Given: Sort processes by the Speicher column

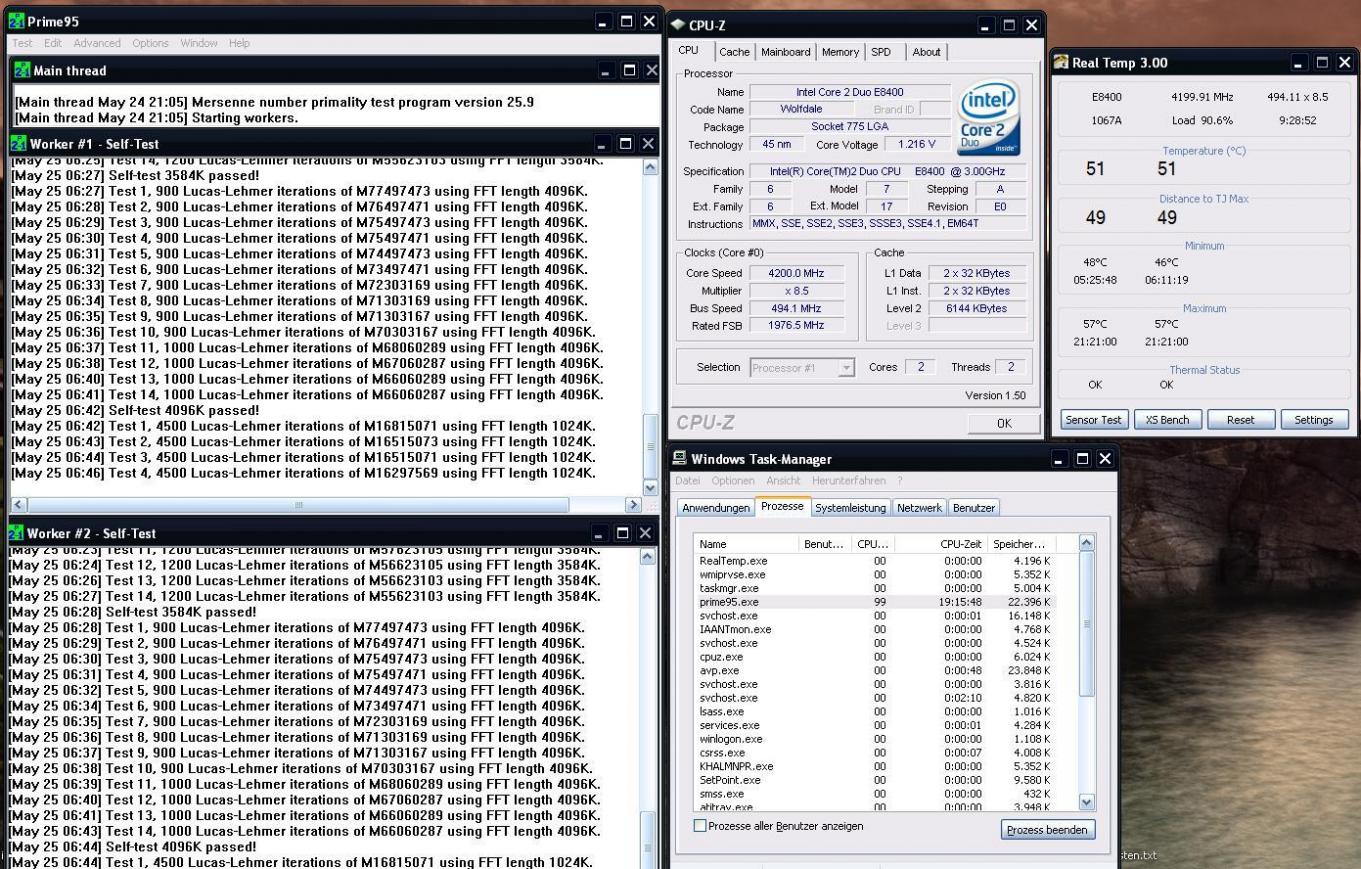Looking at the screenshot, I should point(1022,544).
